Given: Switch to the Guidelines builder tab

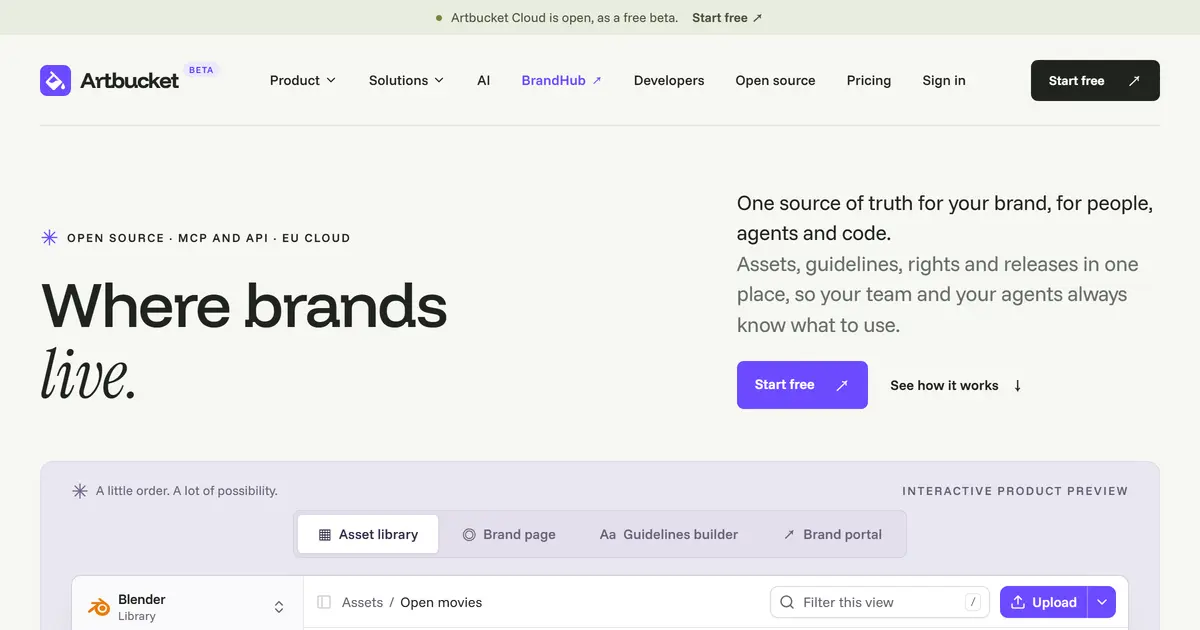Looking at the screenshot, I should click(669, 535).
